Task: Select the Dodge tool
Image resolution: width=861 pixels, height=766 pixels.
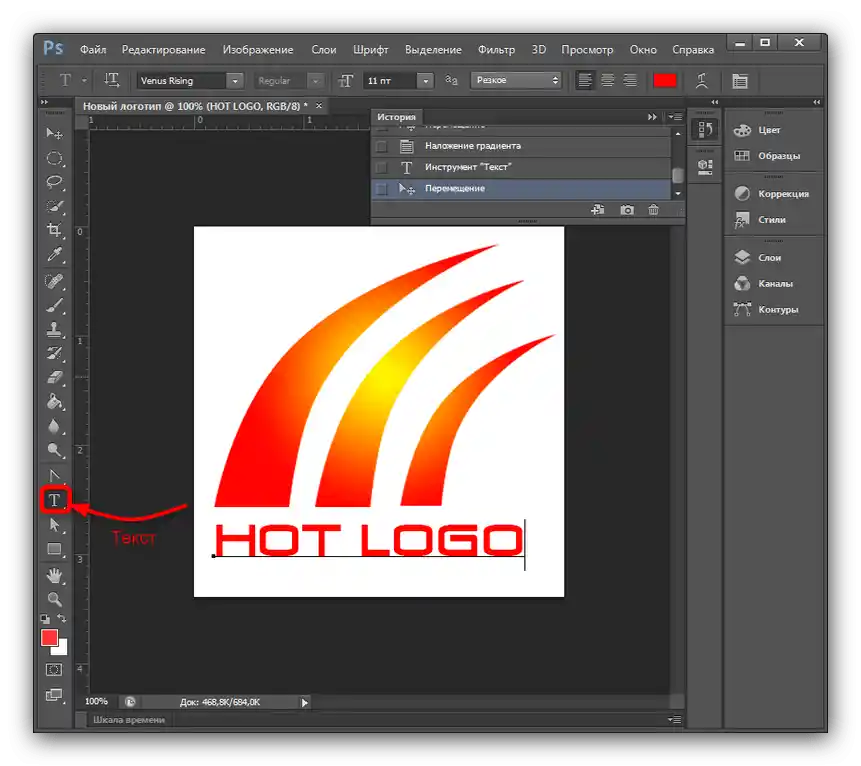Action: point(54,450)
